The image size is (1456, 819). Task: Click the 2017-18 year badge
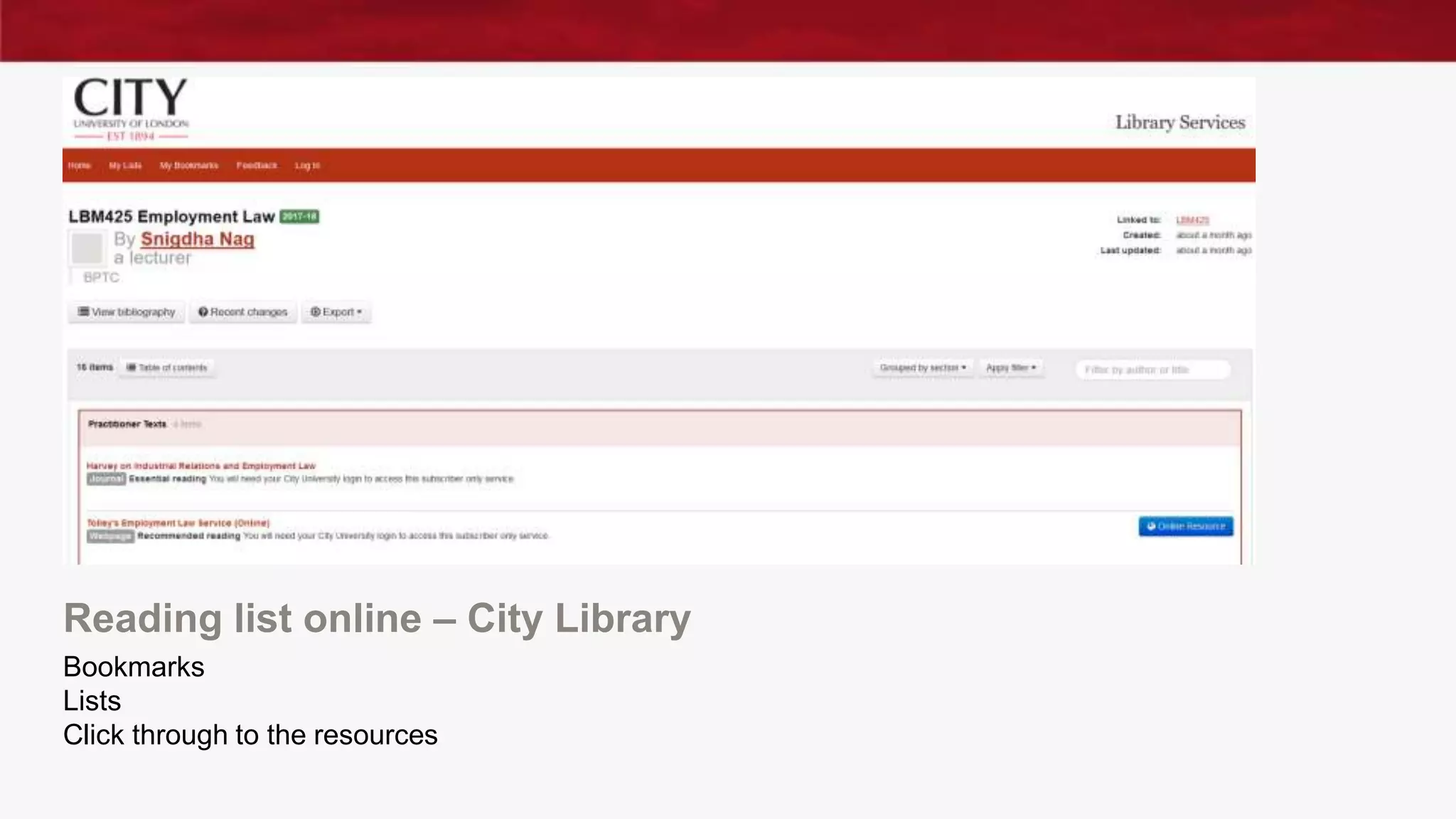coord(299,216)
